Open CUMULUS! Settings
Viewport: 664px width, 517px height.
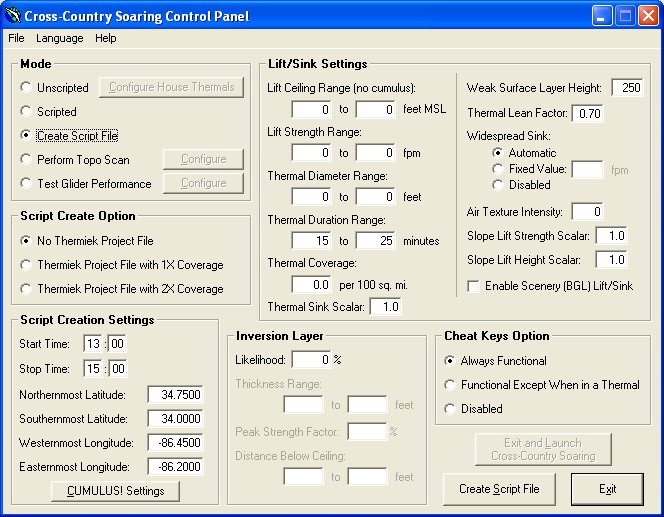[115, 491]
